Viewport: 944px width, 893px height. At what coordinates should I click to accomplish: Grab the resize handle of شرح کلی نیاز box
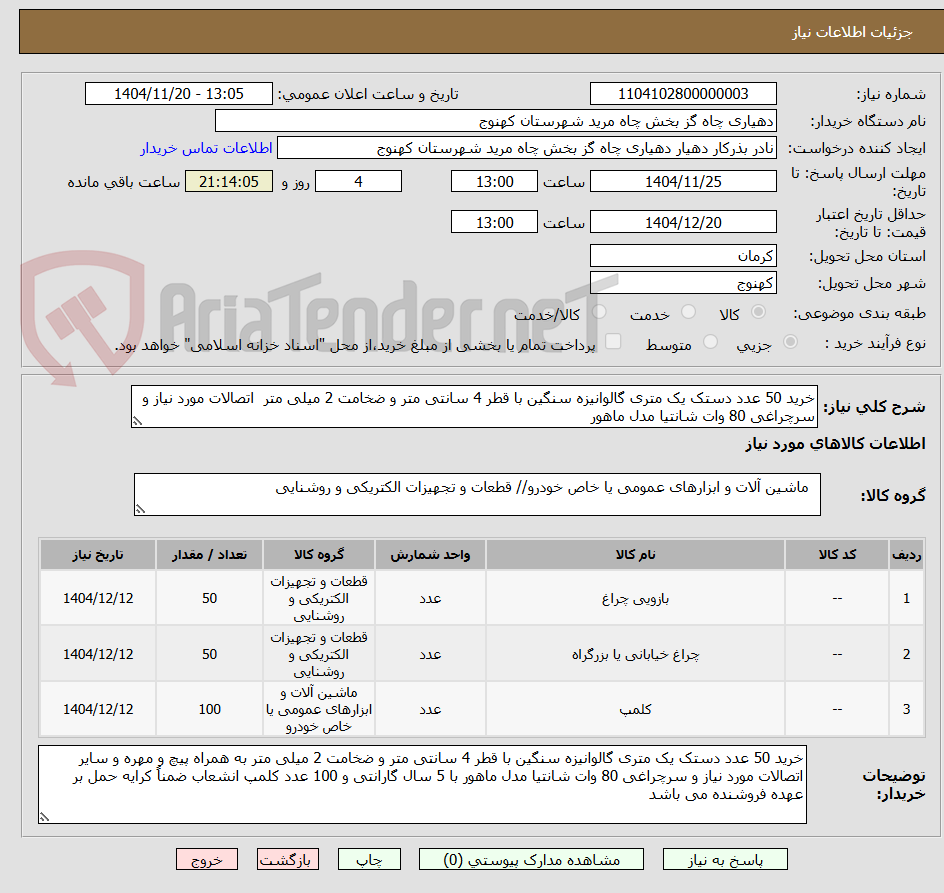137,422
